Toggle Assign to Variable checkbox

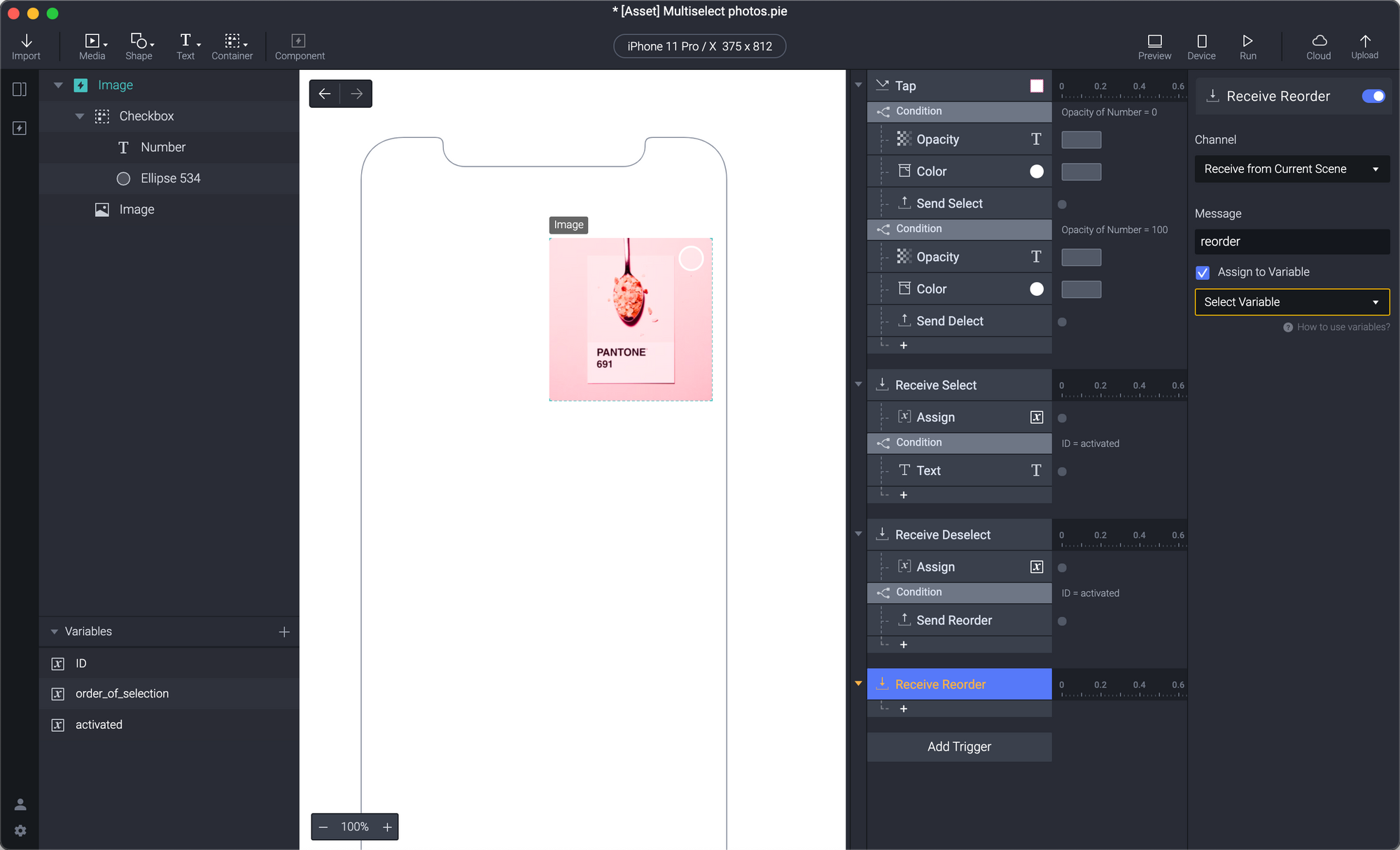1204,272
